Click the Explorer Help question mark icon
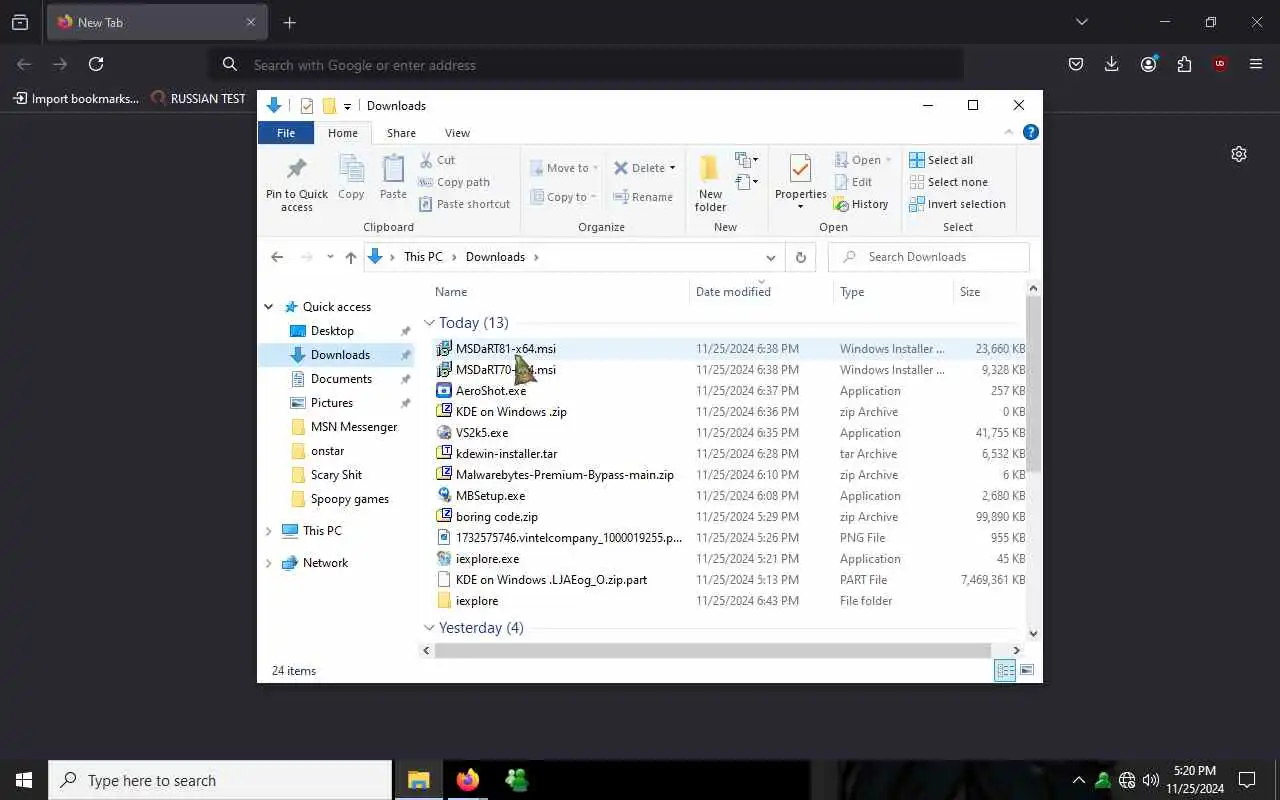 [1031, 132]
